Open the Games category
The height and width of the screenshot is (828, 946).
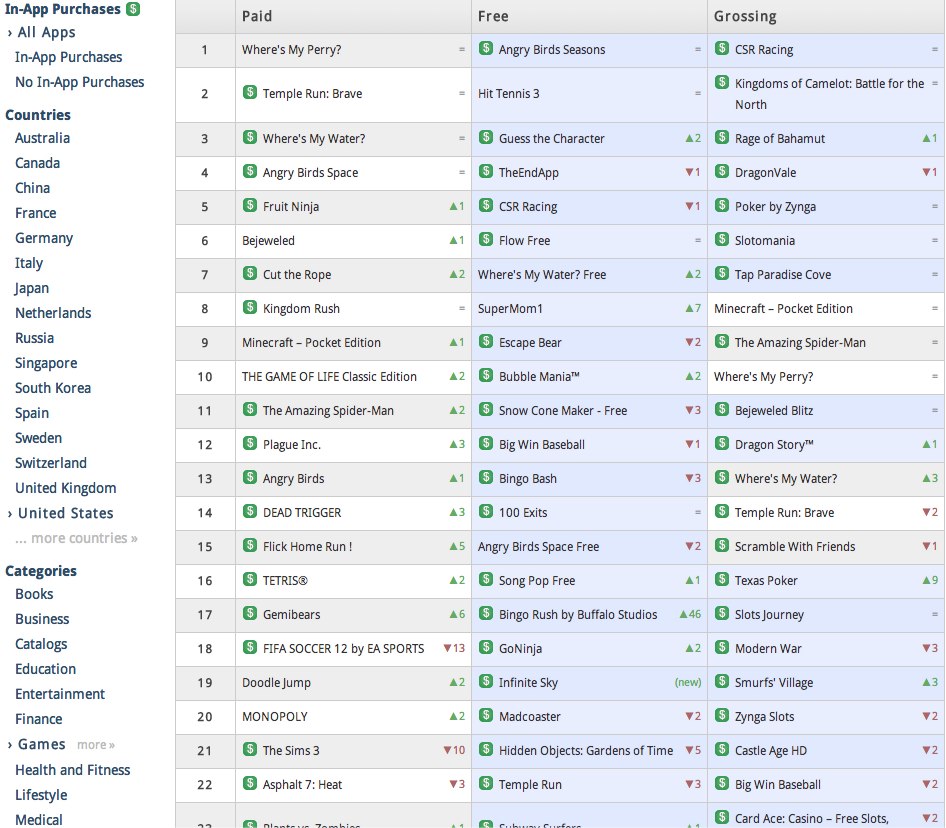[42, 745]
